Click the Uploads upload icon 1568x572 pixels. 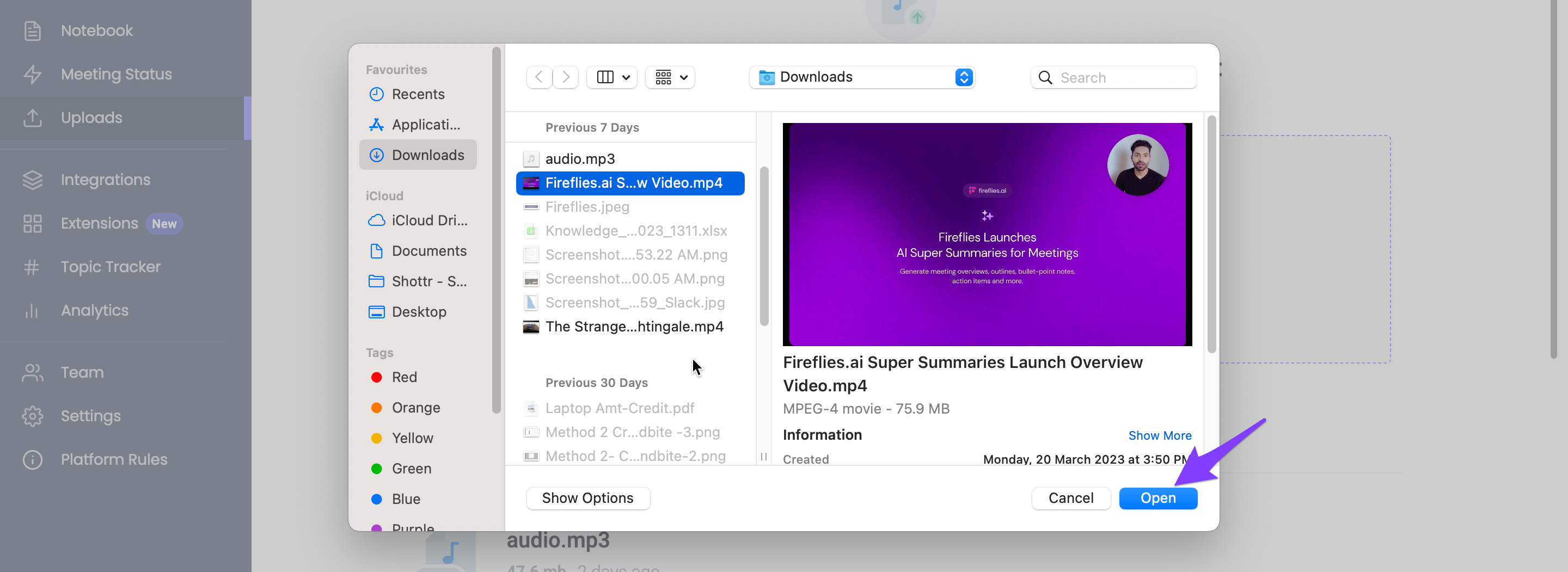pos(32,118)
